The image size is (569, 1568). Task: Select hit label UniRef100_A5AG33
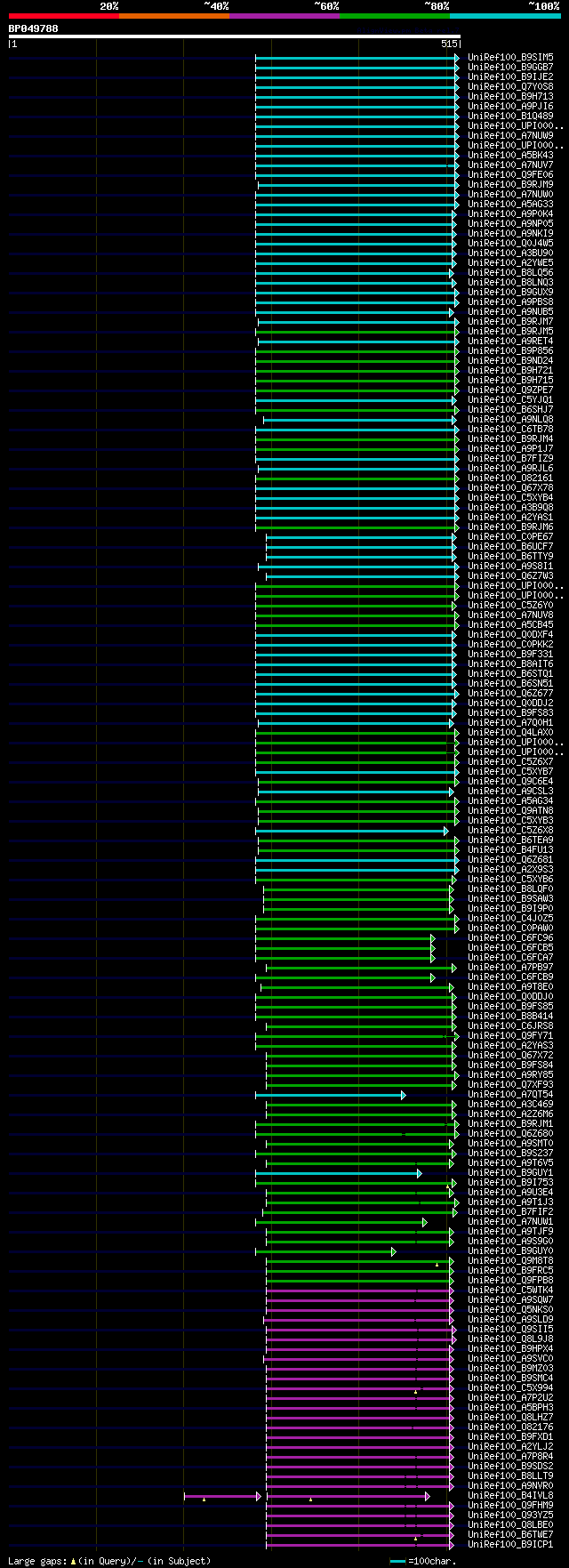tap(510, 204)
